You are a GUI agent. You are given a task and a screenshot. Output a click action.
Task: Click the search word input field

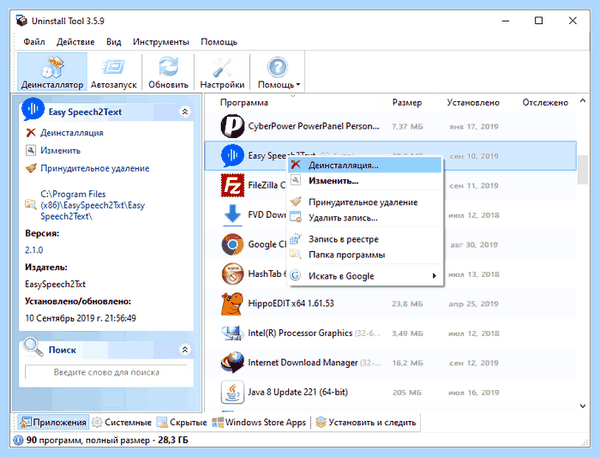tap(106, 372)
